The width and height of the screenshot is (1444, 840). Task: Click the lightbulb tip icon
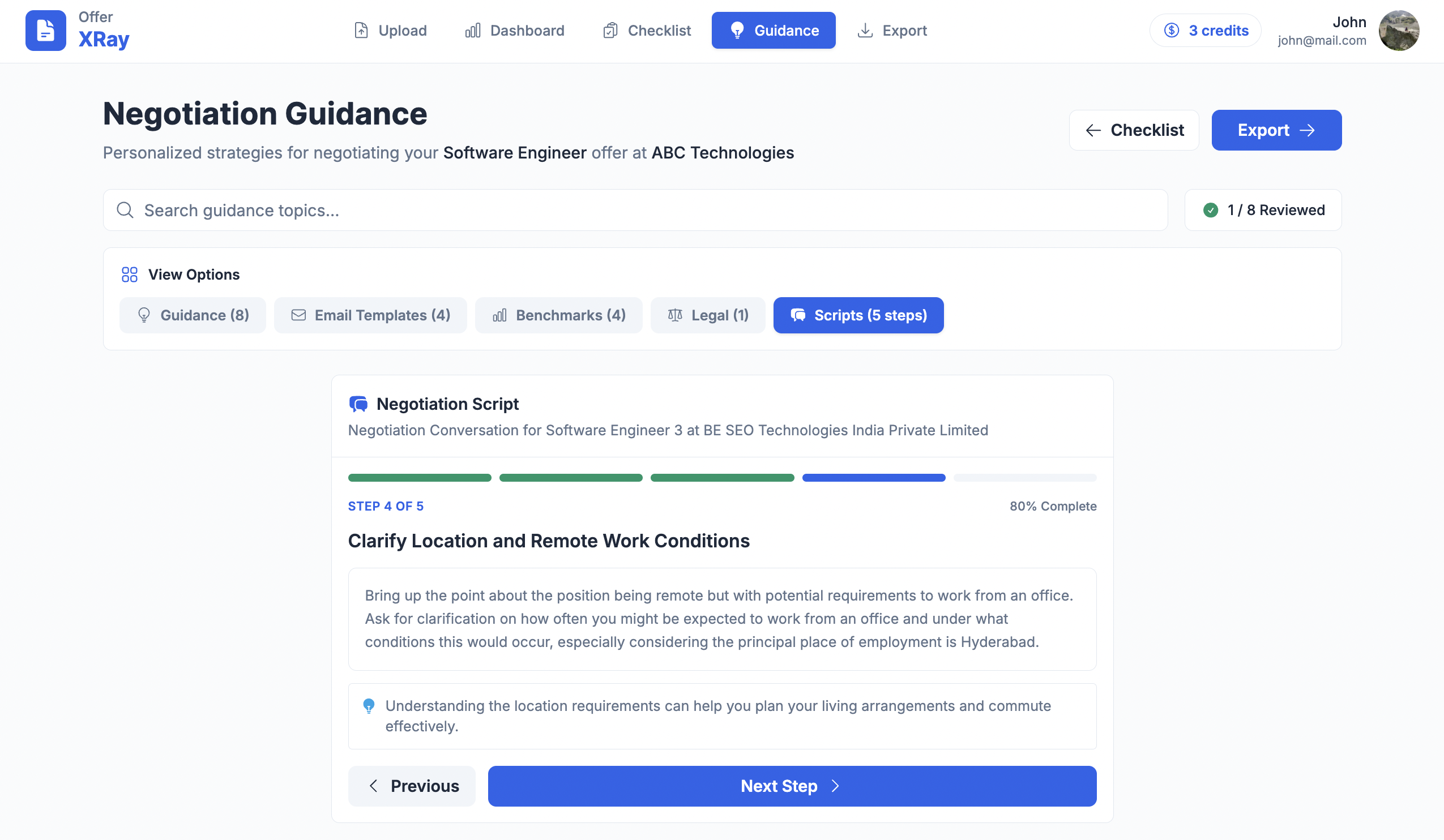click(369, 705)
